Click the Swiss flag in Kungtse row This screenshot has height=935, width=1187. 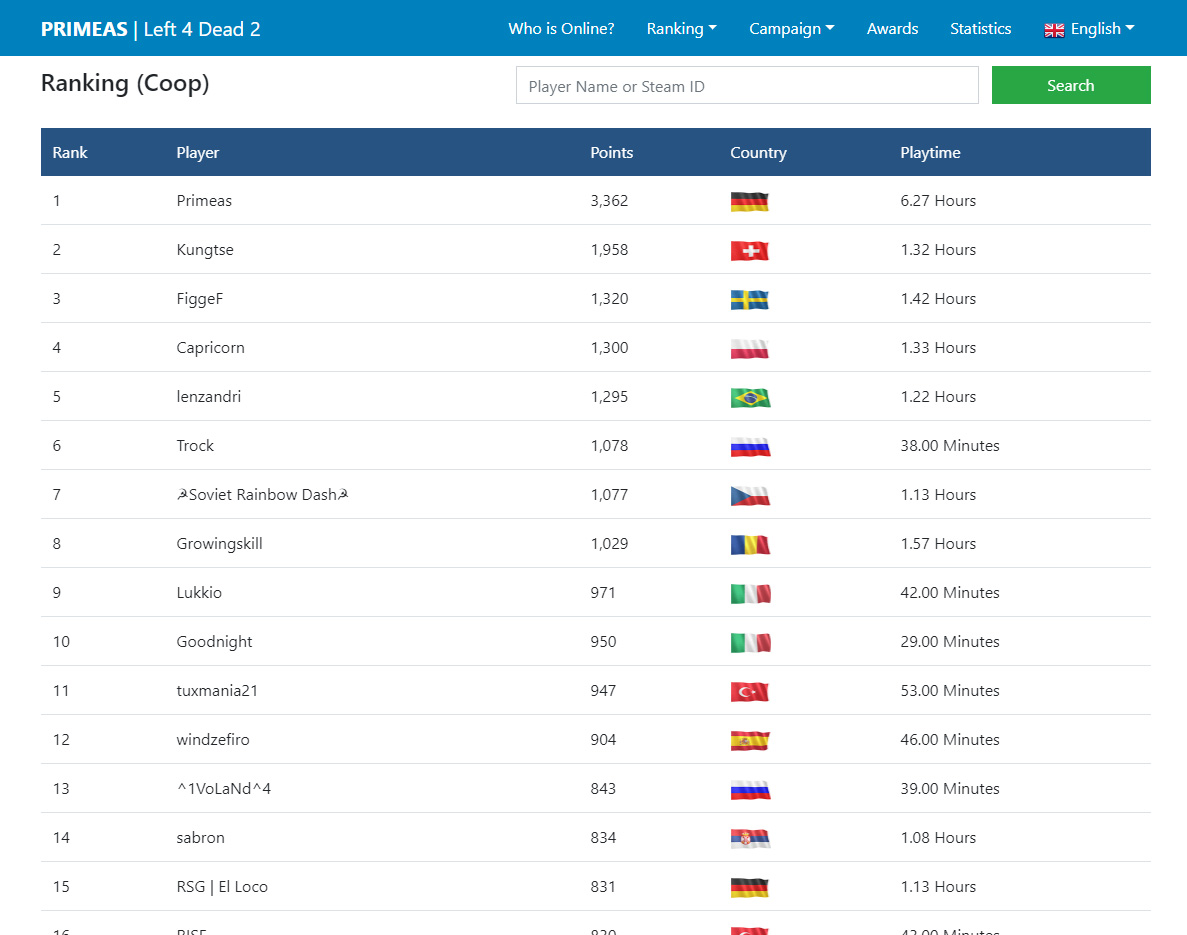(x=749, y=251)
